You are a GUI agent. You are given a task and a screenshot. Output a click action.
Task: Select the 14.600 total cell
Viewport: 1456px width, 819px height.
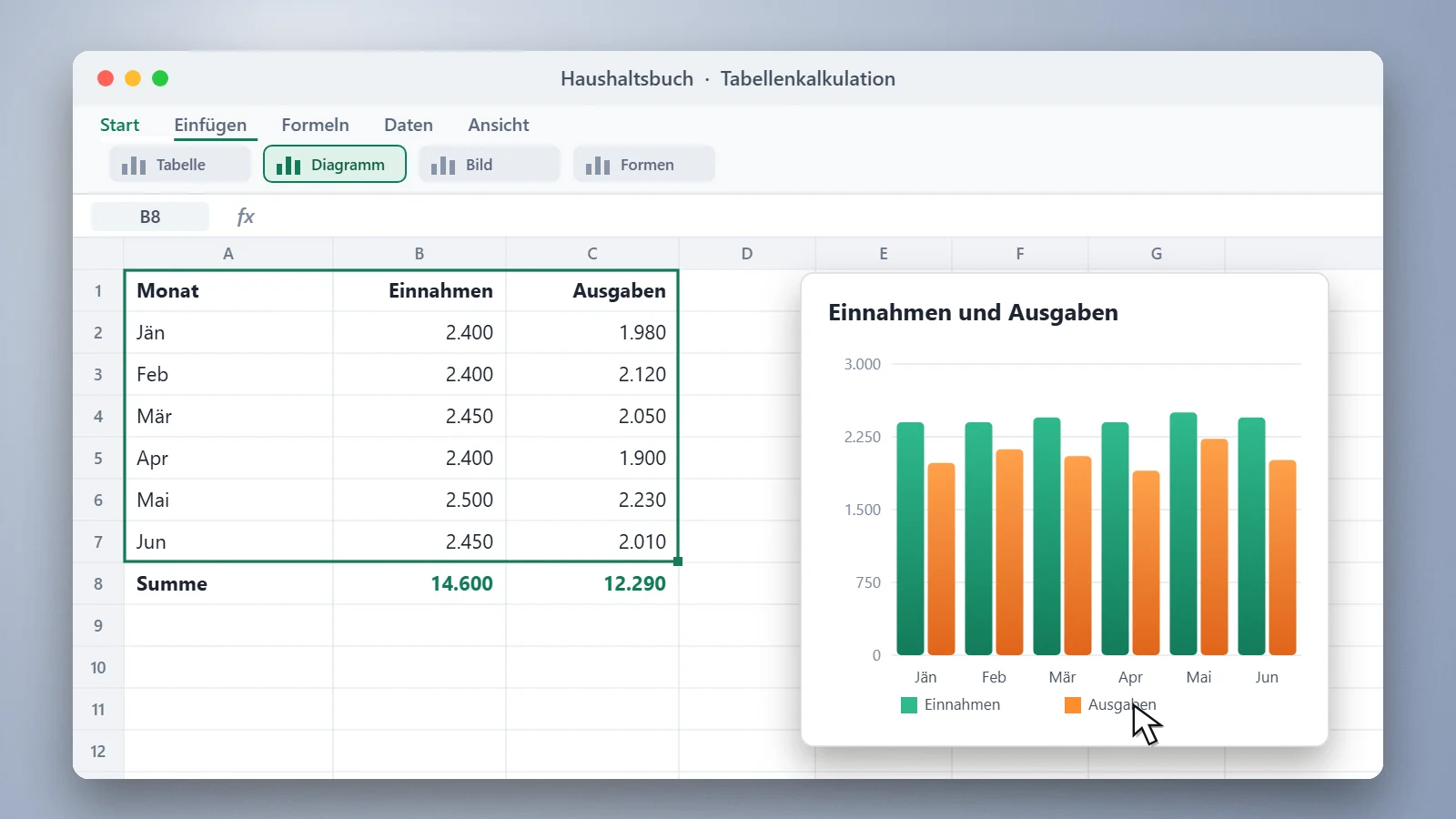420,584
